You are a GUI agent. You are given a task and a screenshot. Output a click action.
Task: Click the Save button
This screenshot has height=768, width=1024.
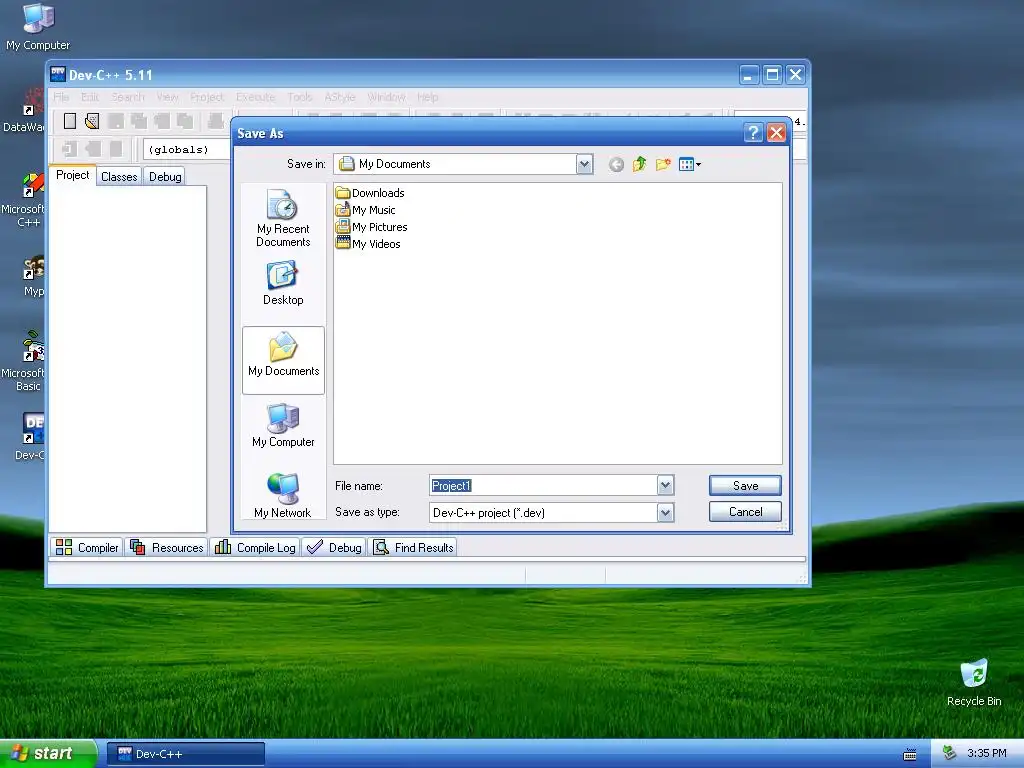point(745,485)
